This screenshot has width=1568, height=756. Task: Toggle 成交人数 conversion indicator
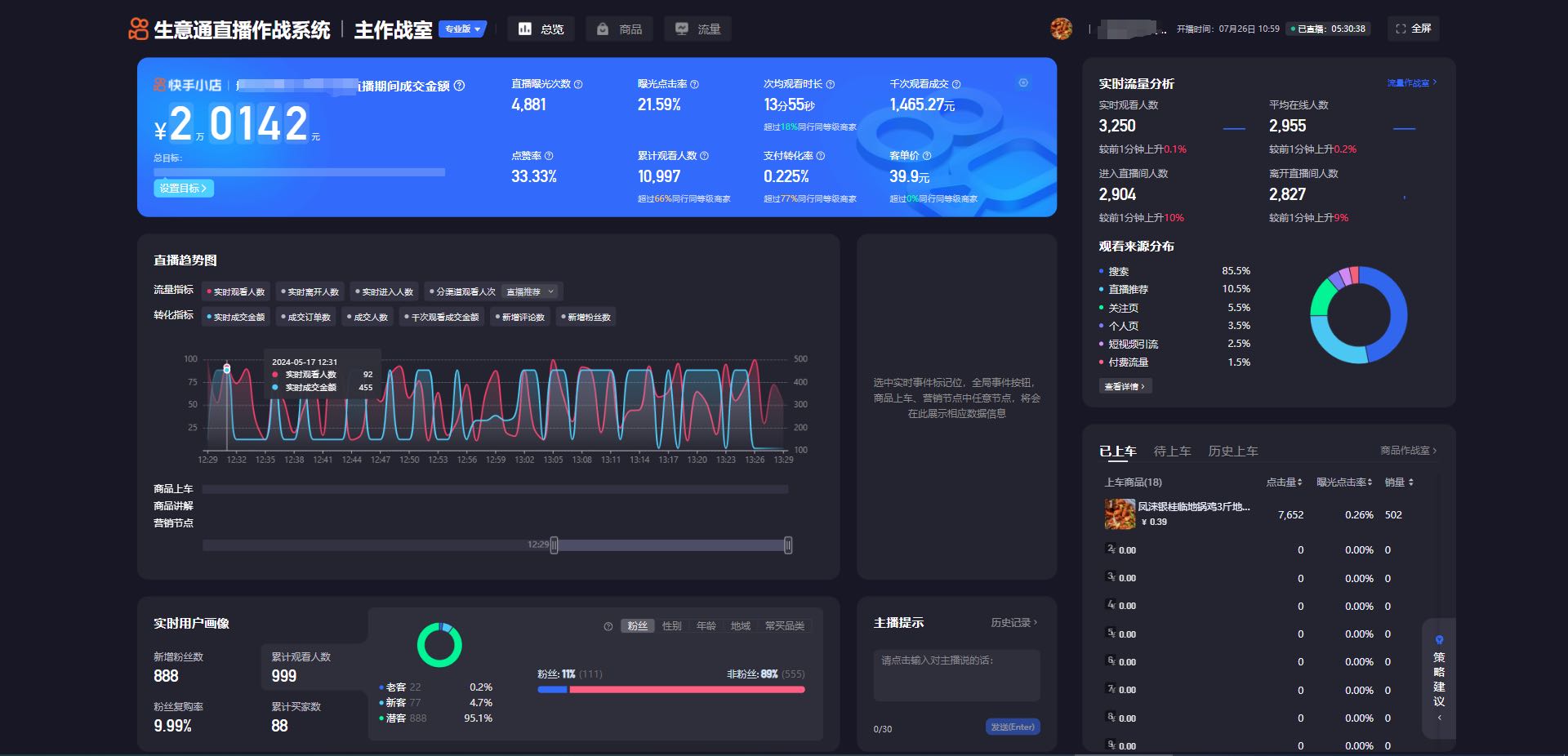click(x=367, y=317)
